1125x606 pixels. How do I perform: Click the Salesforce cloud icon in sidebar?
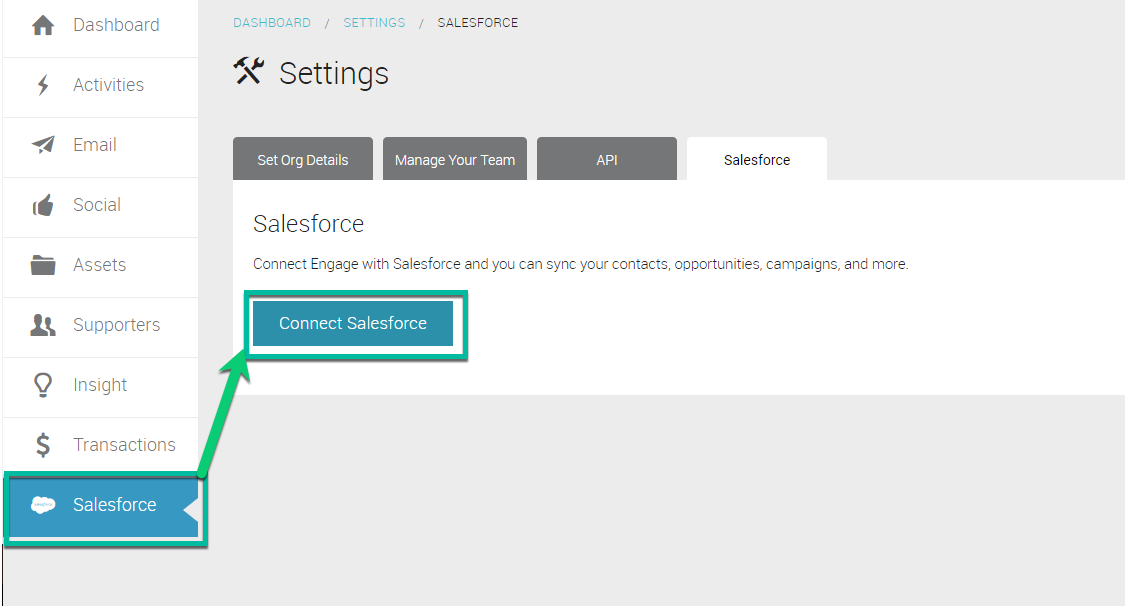click(x=43, y=505)
